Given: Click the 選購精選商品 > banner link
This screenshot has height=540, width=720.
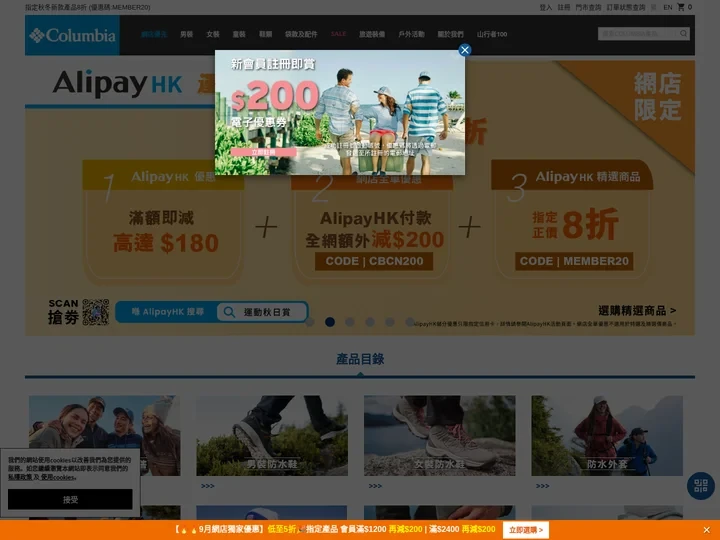Looking at the screenshot, I should 637,311.
